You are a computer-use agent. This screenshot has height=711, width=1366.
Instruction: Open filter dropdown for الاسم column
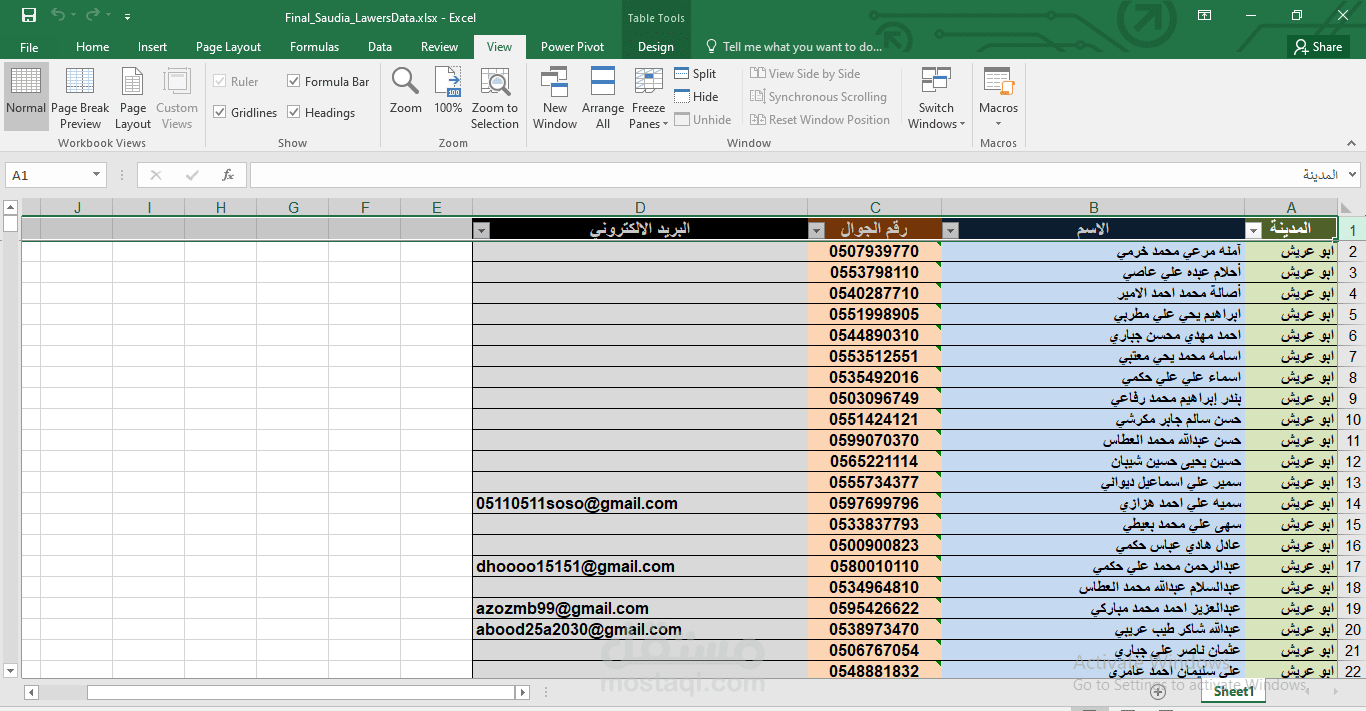[950, 231]
